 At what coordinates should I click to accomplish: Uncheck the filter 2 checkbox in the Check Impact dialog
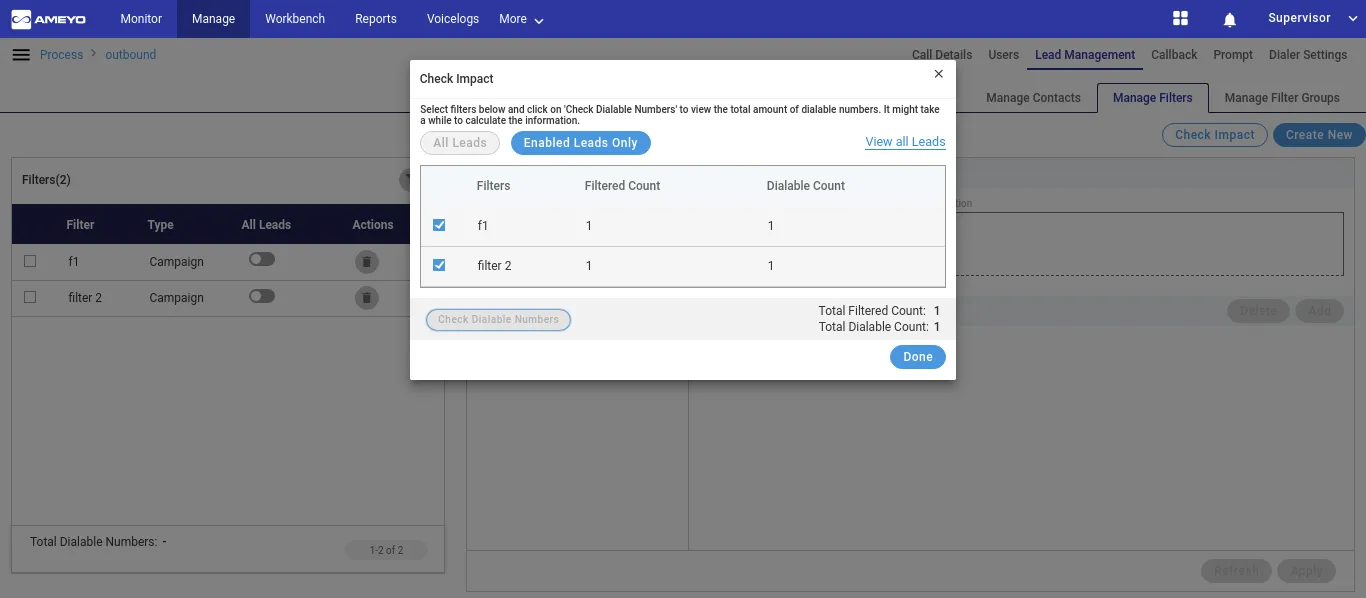coord(439,265)
